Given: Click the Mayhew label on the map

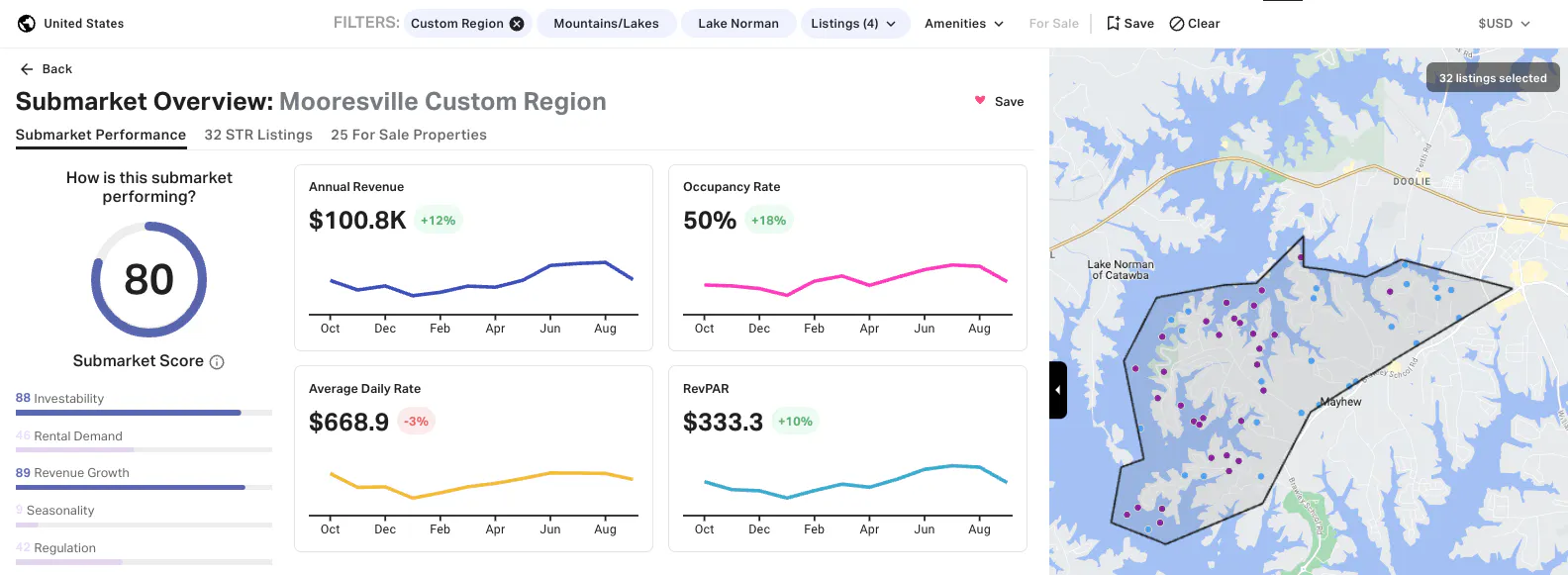Looking at the screenshot, I should pos(1341,402).
